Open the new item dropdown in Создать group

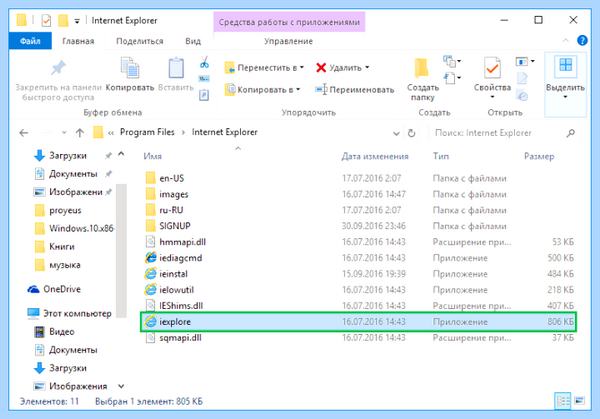[x=452, y=61]
